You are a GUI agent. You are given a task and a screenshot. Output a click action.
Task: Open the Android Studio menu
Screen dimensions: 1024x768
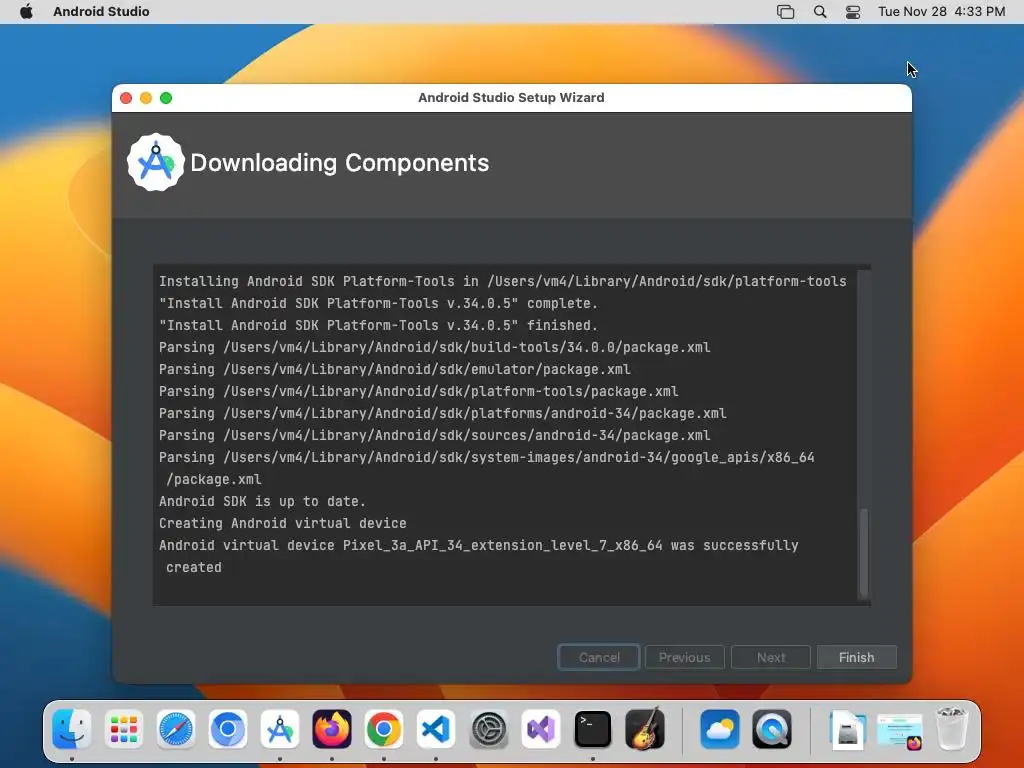click(x=101, y=12)
